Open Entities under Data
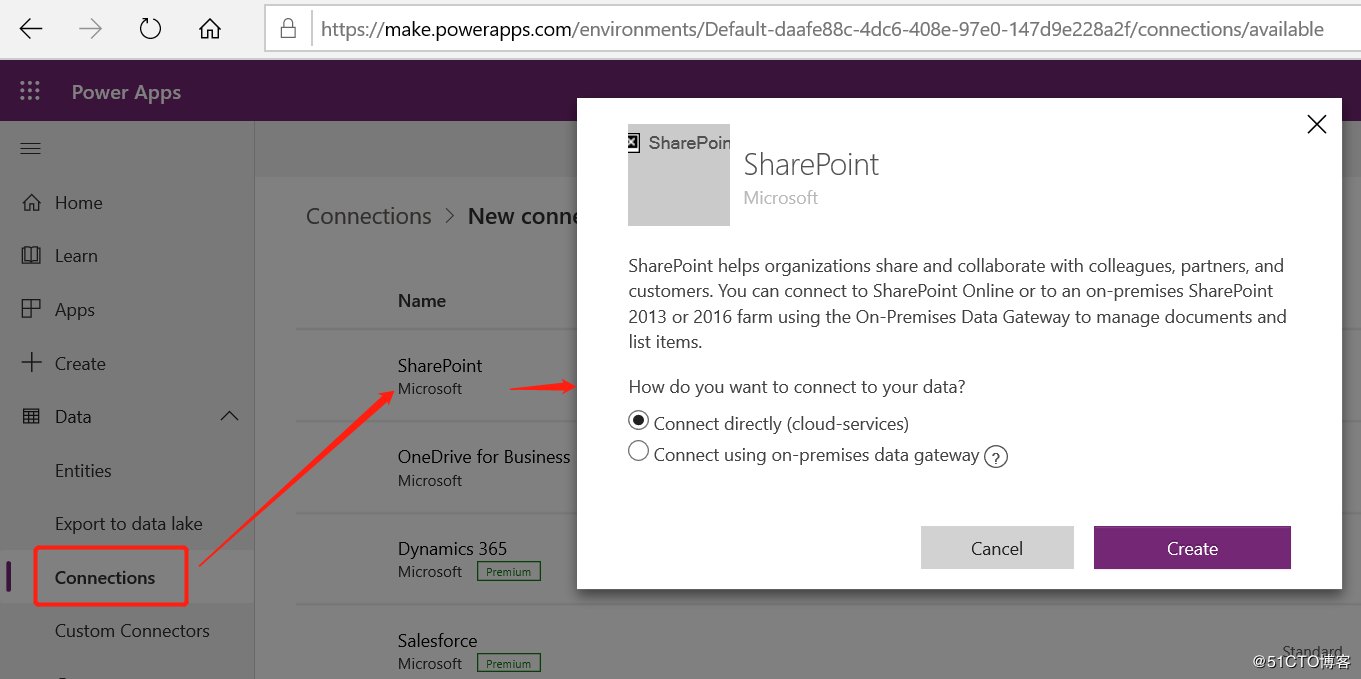The height and width of the screenshot is (679, 1361). (83, 471)
